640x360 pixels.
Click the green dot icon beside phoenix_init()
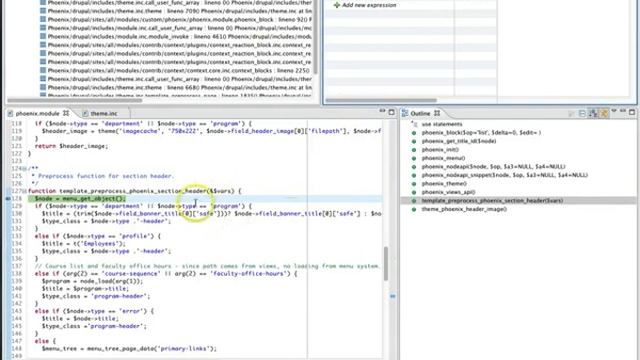(x=414, y=150)
